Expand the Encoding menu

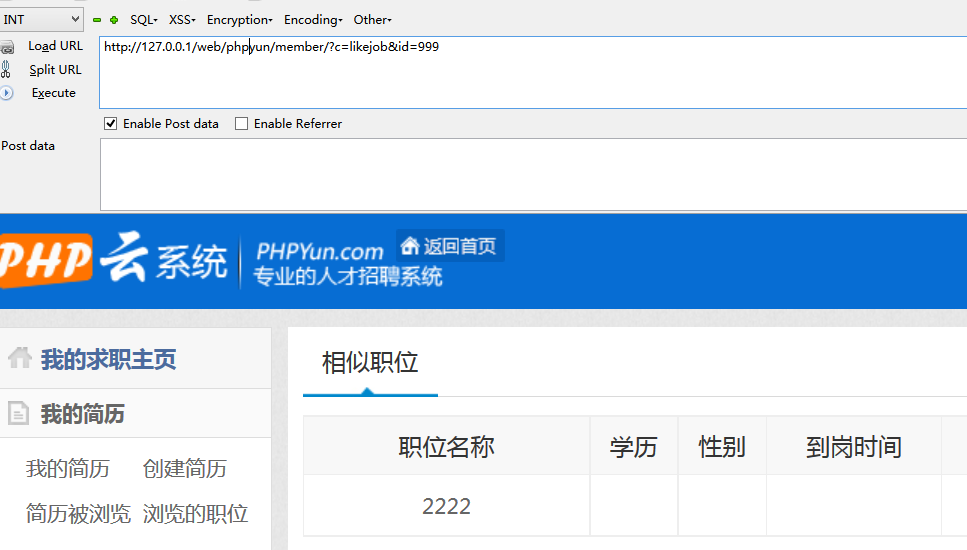(x=313, y=20)
